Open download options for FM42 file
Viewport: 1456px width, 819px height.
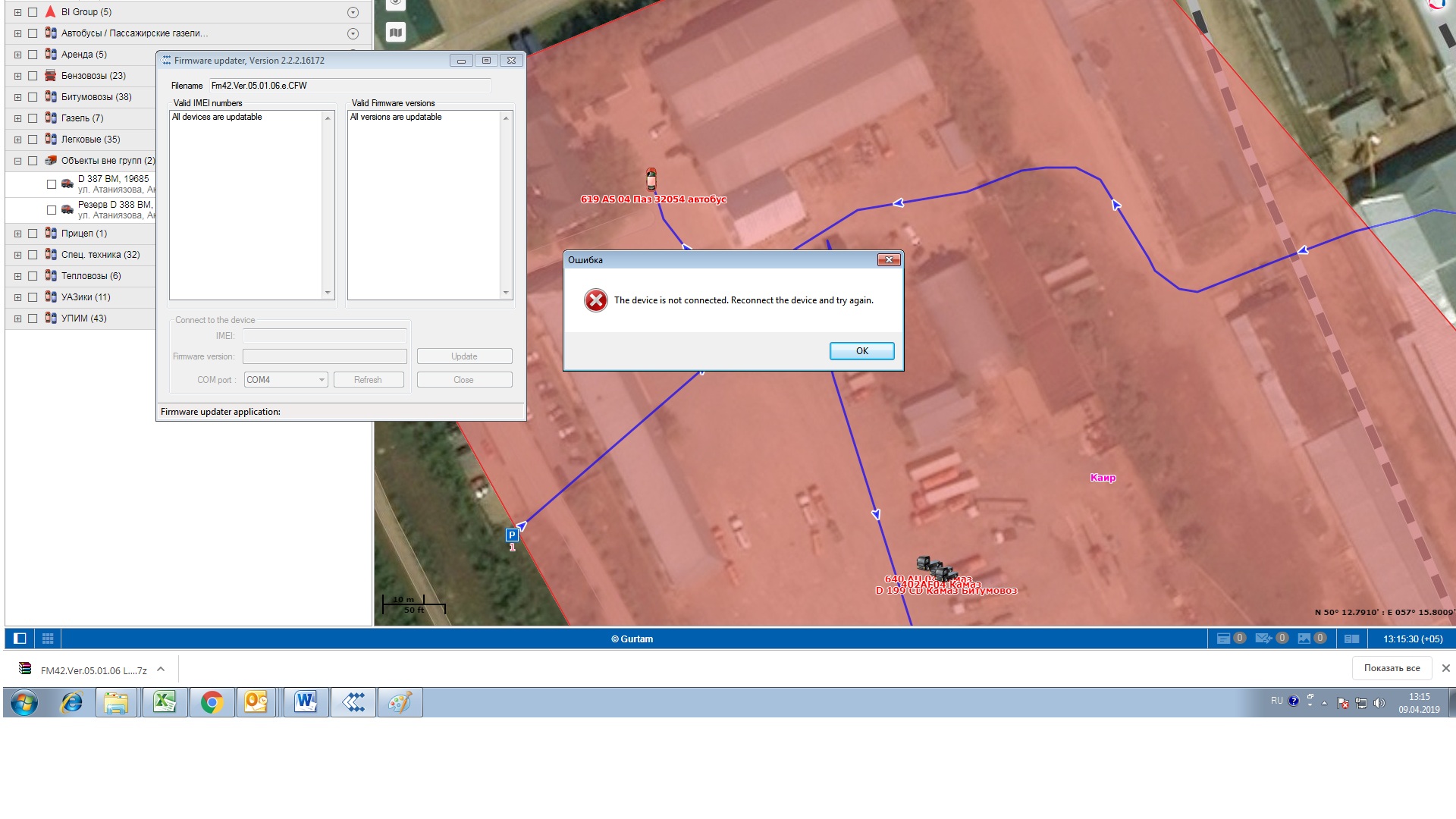(x=161, y=670)
